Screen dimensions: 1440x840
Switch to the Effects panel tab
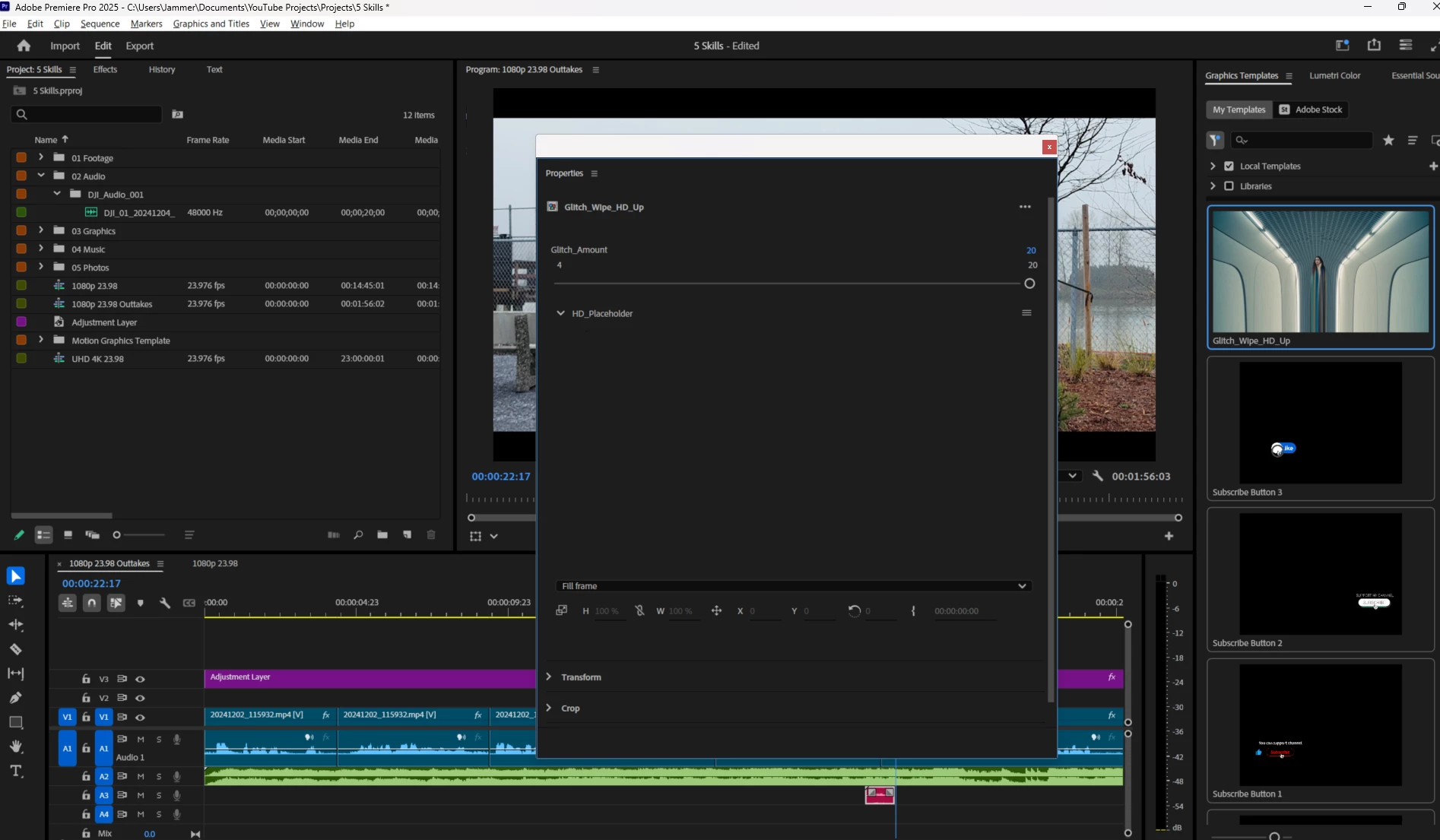coord(105,69)
